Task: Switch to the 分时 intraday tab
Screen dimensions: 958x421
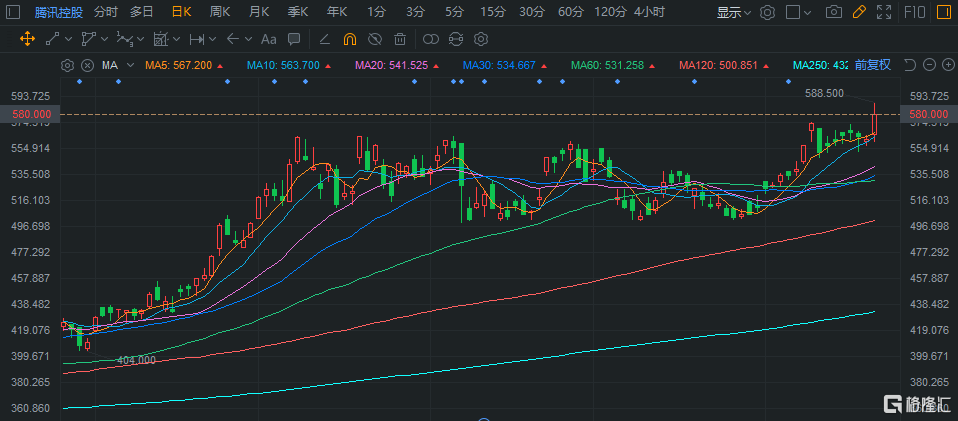Action: (x=105, y=13)
